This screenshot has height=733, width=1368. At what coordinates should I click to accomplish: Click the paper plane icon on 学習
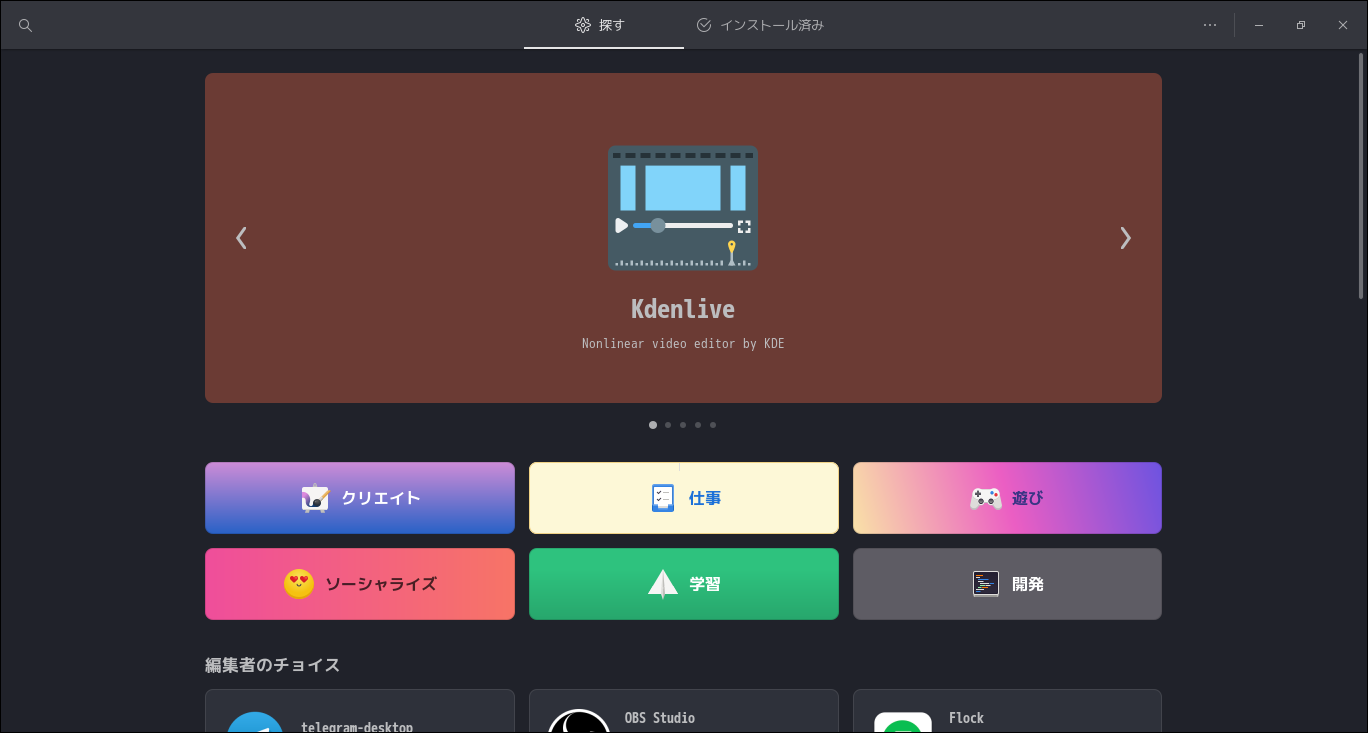coord(663,584)
